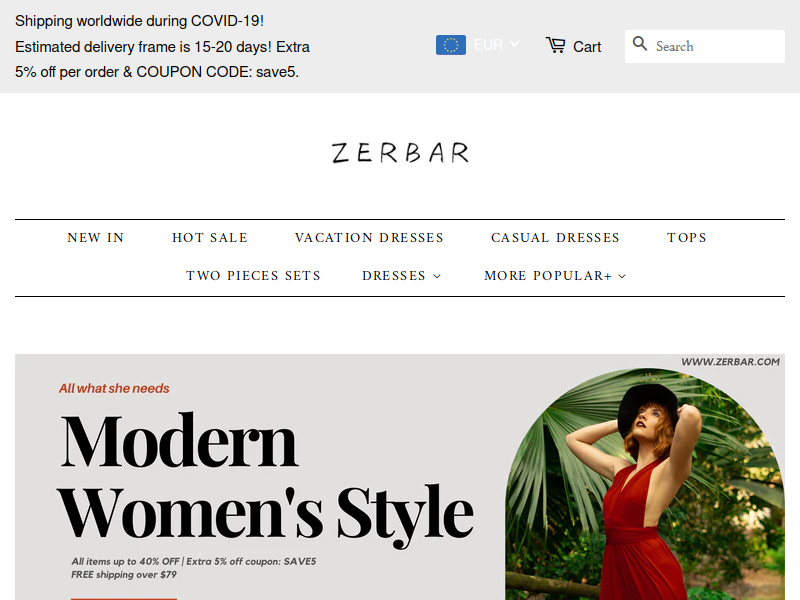
Task: Select Casual Dresses menu item
Action: 555,238
